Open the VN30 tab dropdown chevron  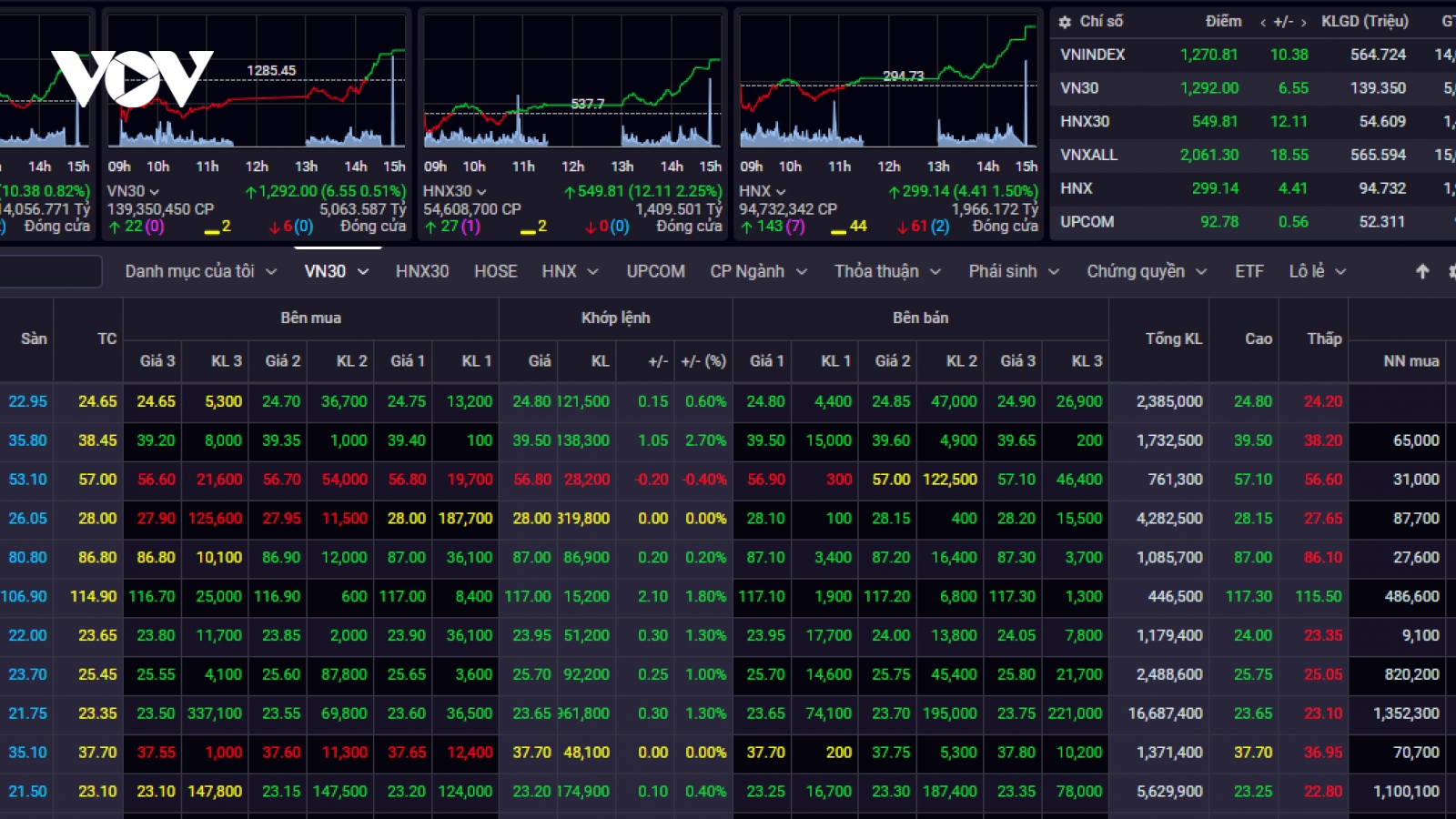pos(363,272)
